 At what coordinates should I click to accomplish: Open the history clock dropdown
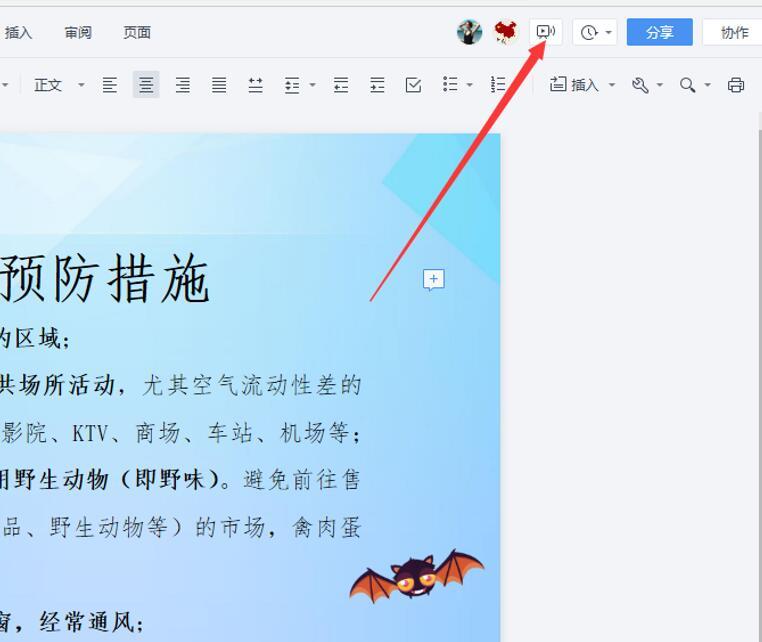(595, 32)
